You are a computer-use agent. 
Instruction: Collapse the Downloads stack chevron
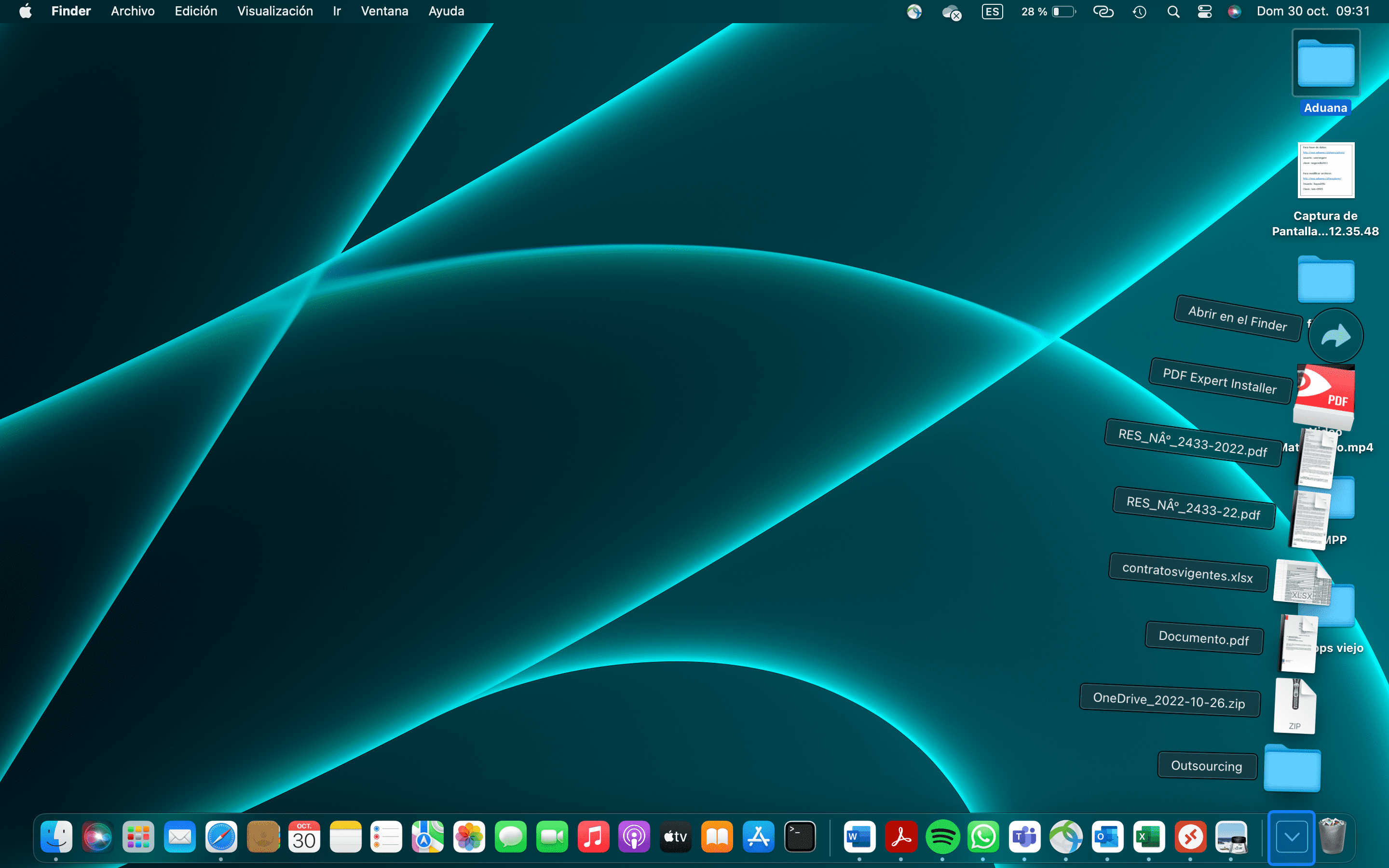click(x=1292, y=837)
